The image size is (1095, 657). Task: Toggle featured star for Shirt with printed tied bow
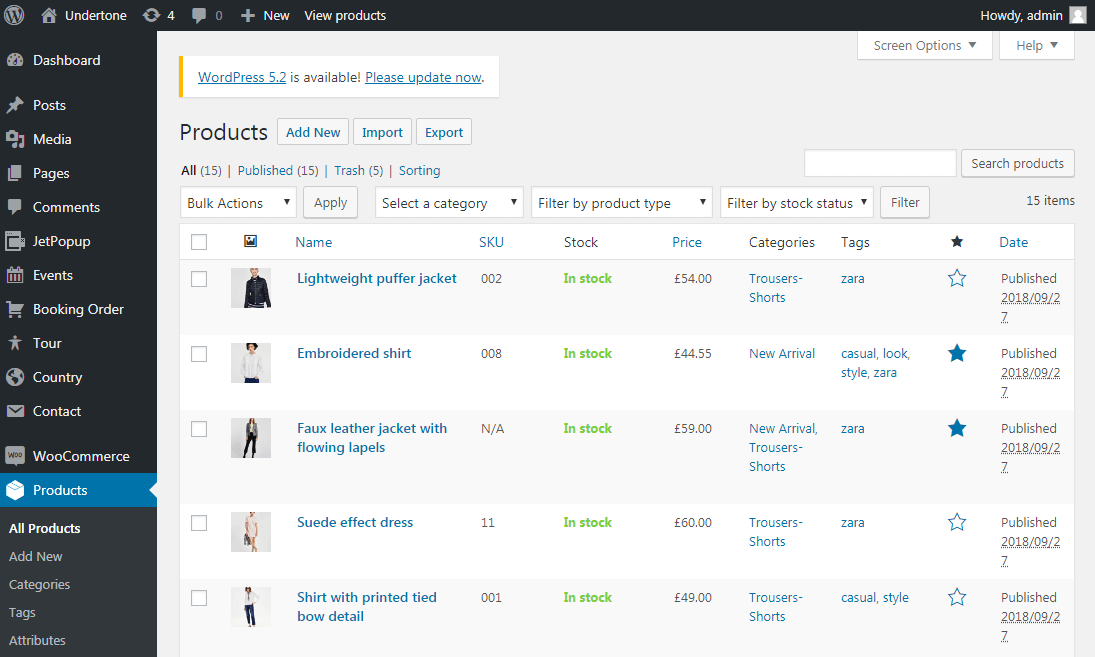coord(957,597)
